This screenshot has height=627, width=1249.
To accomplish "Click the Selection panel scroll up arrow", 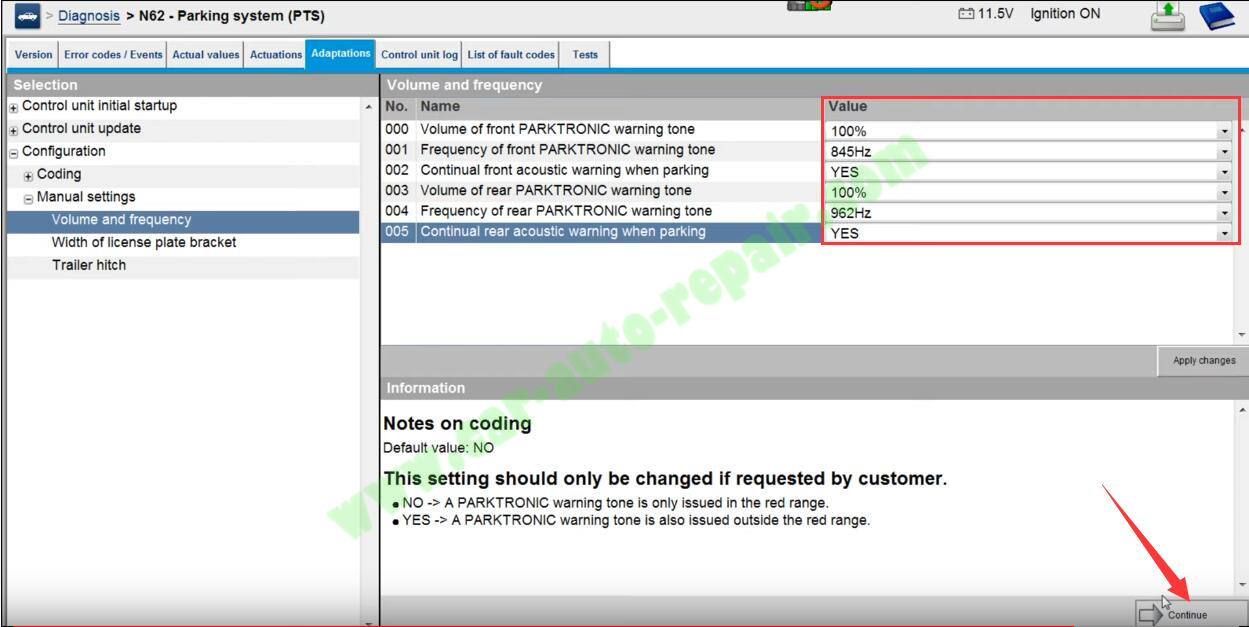I will (x=369, y=107).
